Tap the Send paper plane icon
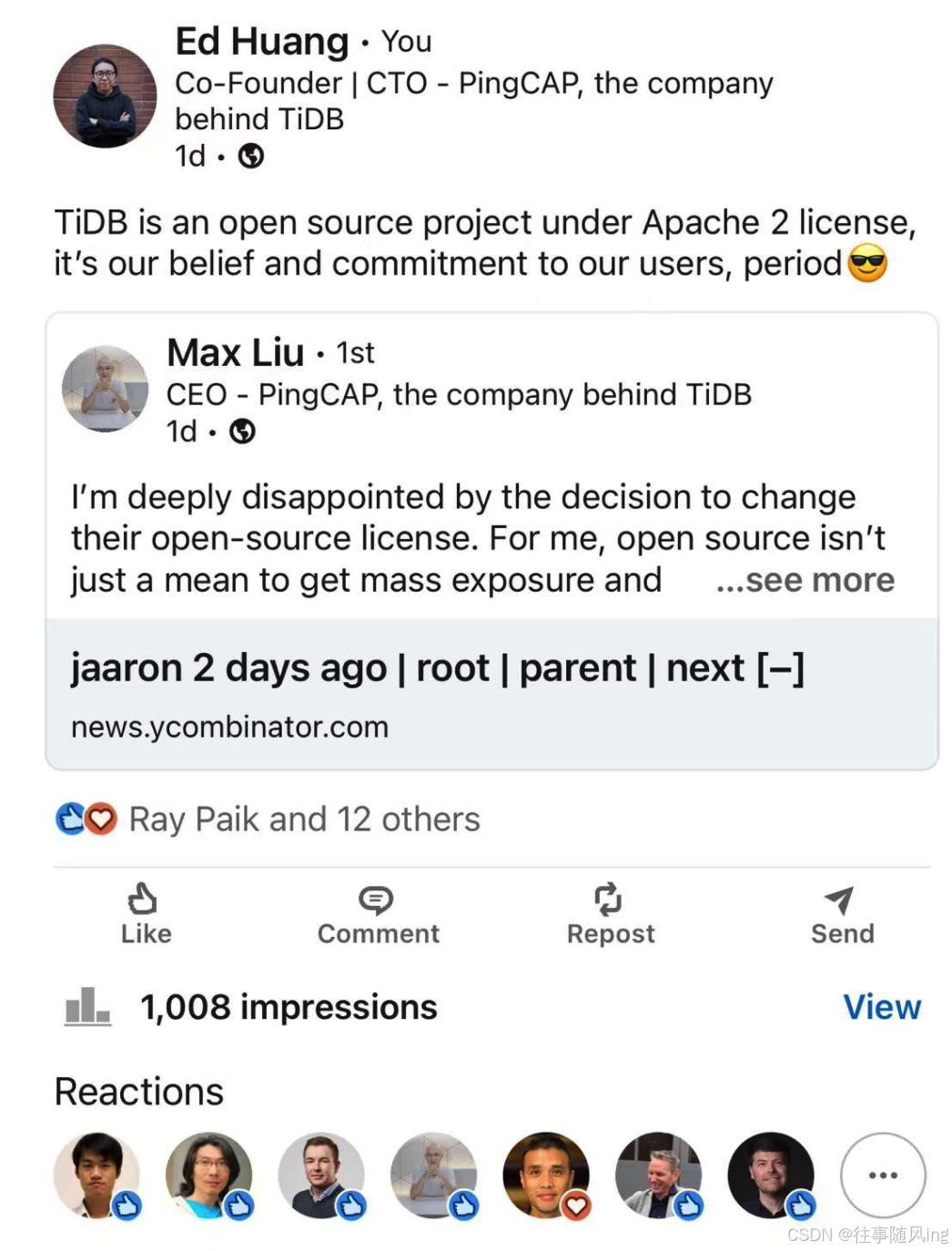 pyautogui.click(x=839, y=900)
